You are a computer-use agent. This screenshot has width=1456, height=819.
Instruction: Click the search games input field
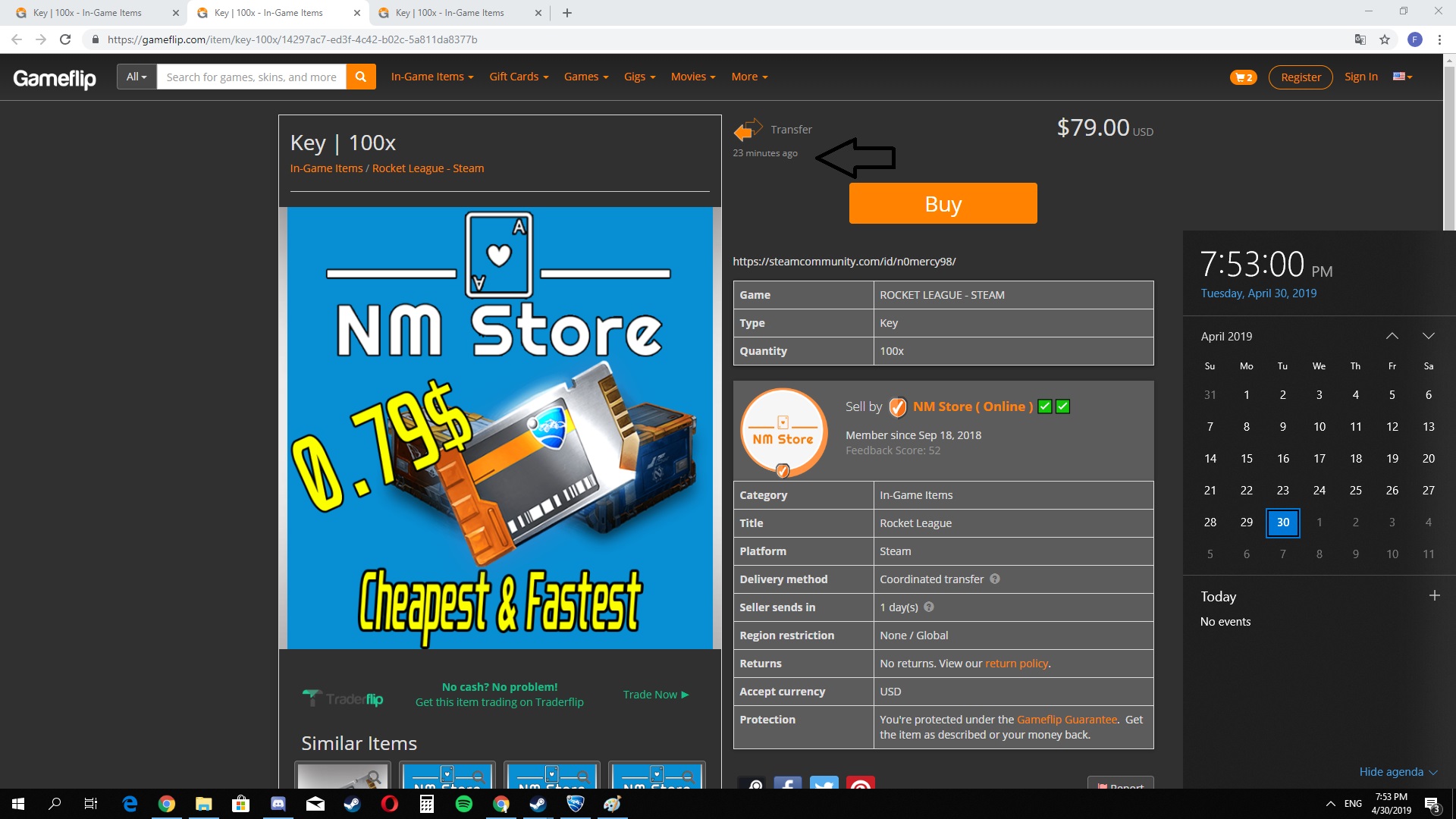point(251,77)
